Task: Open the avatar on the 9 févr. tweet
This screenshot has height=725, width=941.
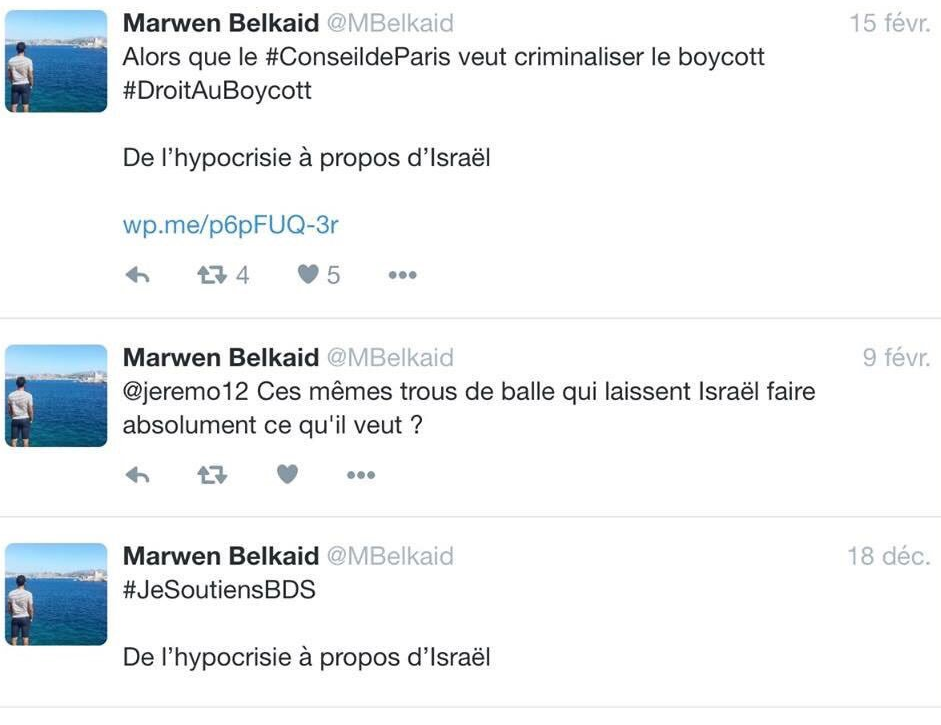Action: click(56, 397)
